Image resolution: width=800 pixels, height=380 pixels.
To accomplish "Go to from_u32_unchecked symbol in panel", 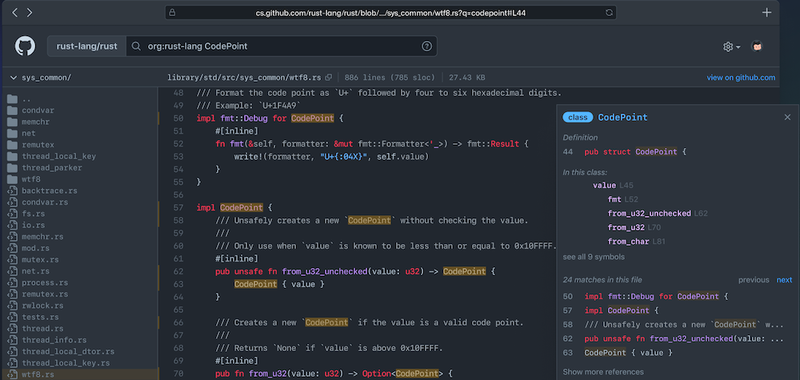I will point(649,213).
